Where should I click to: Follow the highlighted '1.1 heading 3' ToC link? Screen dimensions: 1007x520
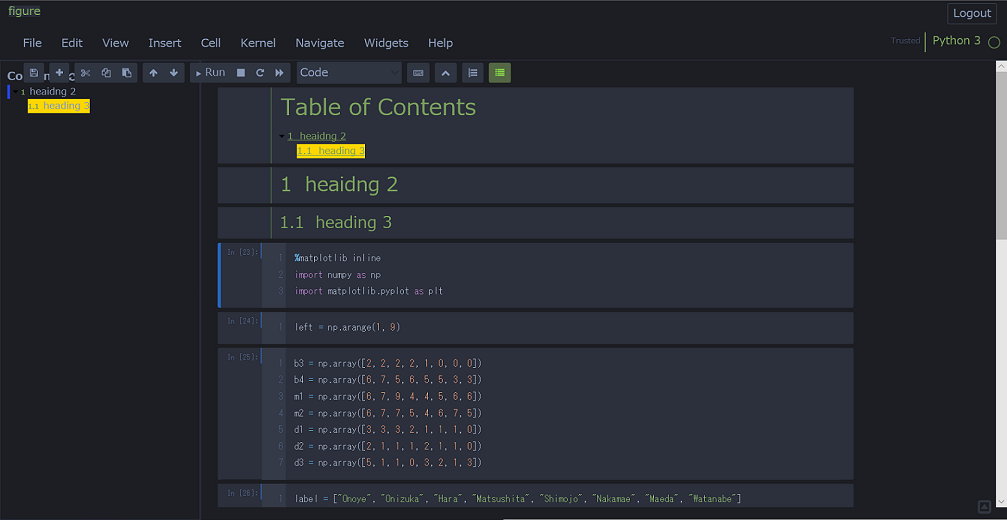(331, 151)
